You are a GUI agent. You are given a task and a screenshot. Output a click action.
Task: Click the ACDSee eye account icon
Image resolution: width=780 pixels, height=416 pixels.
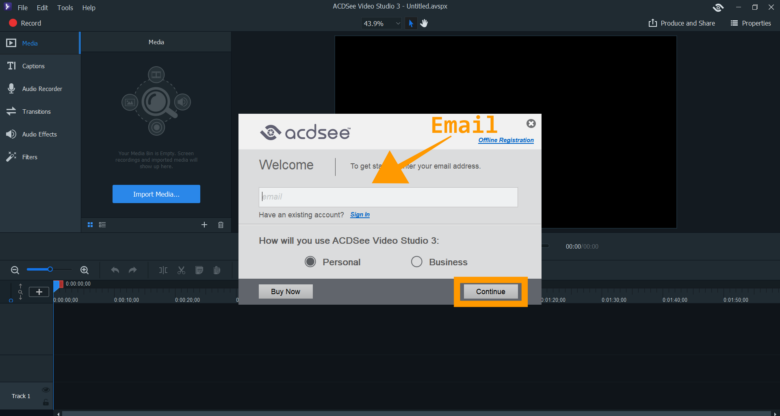pos(718,7)
